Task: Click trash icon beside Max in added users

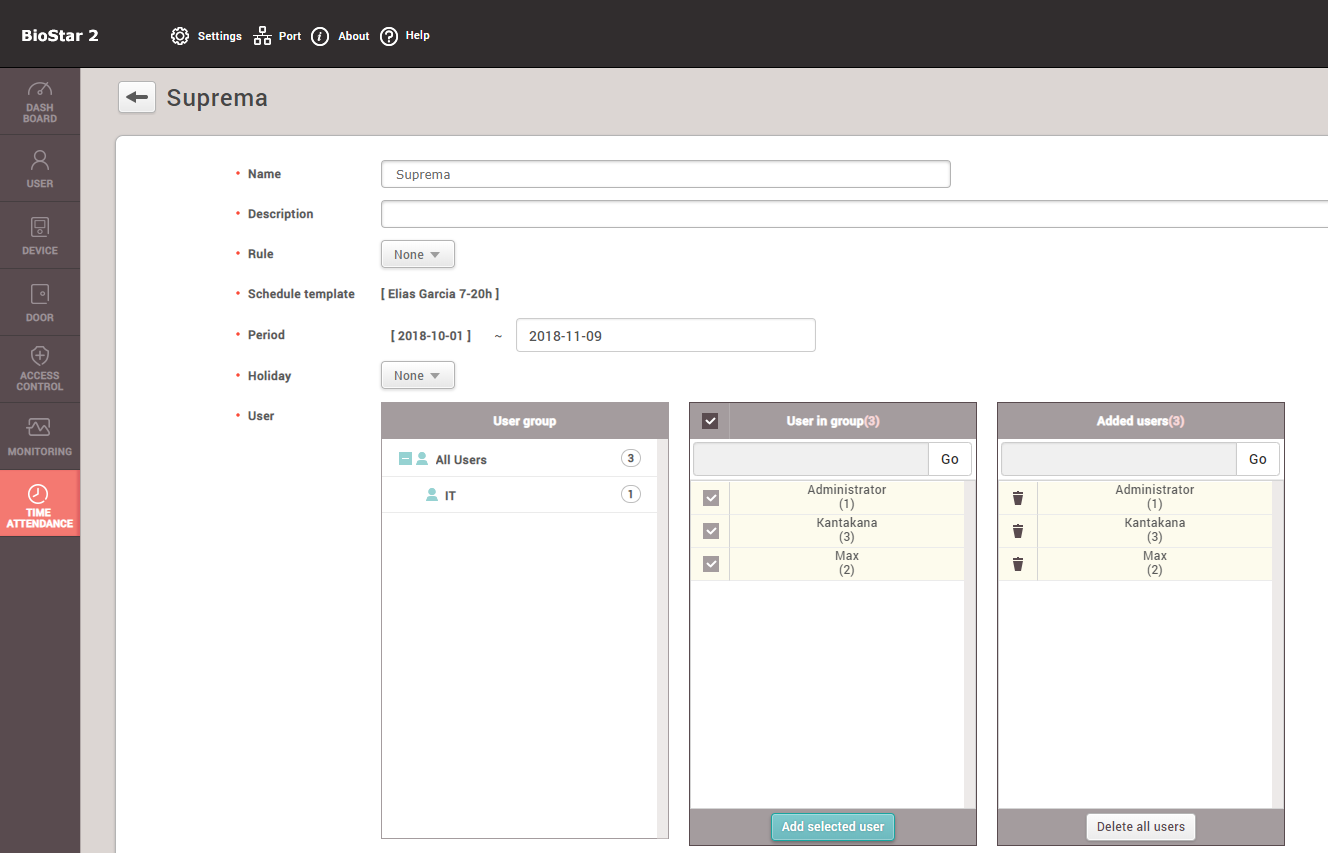Action: point(1018,564)
